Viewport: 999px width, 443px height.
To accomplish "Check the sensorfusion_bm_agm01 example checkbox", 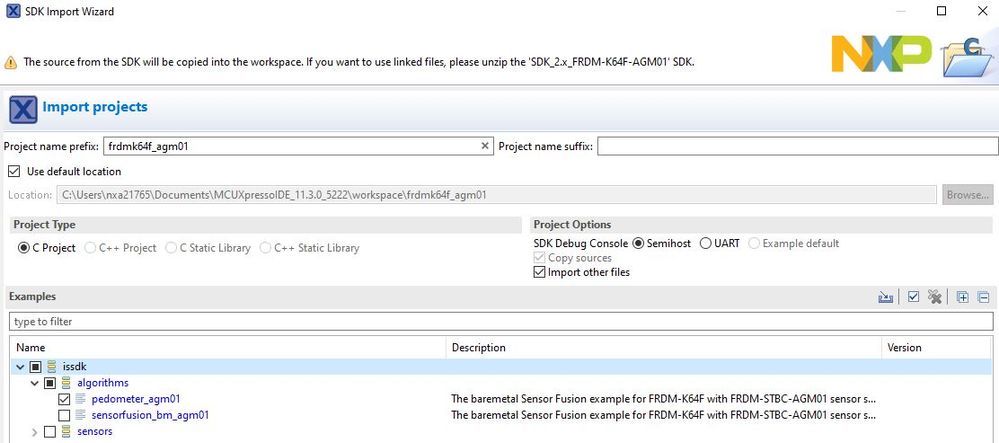I will pos(64,415).
